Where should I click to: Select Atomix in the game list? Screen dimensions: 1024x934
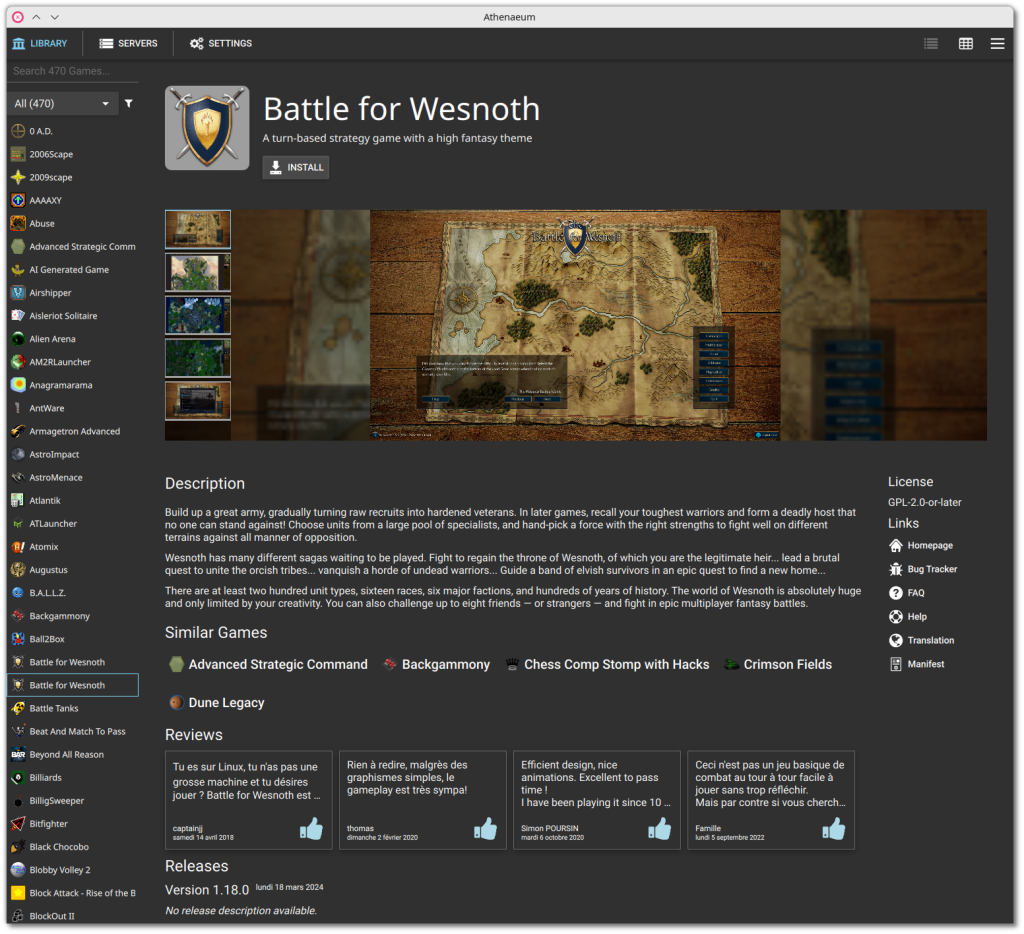click(72, 547)
